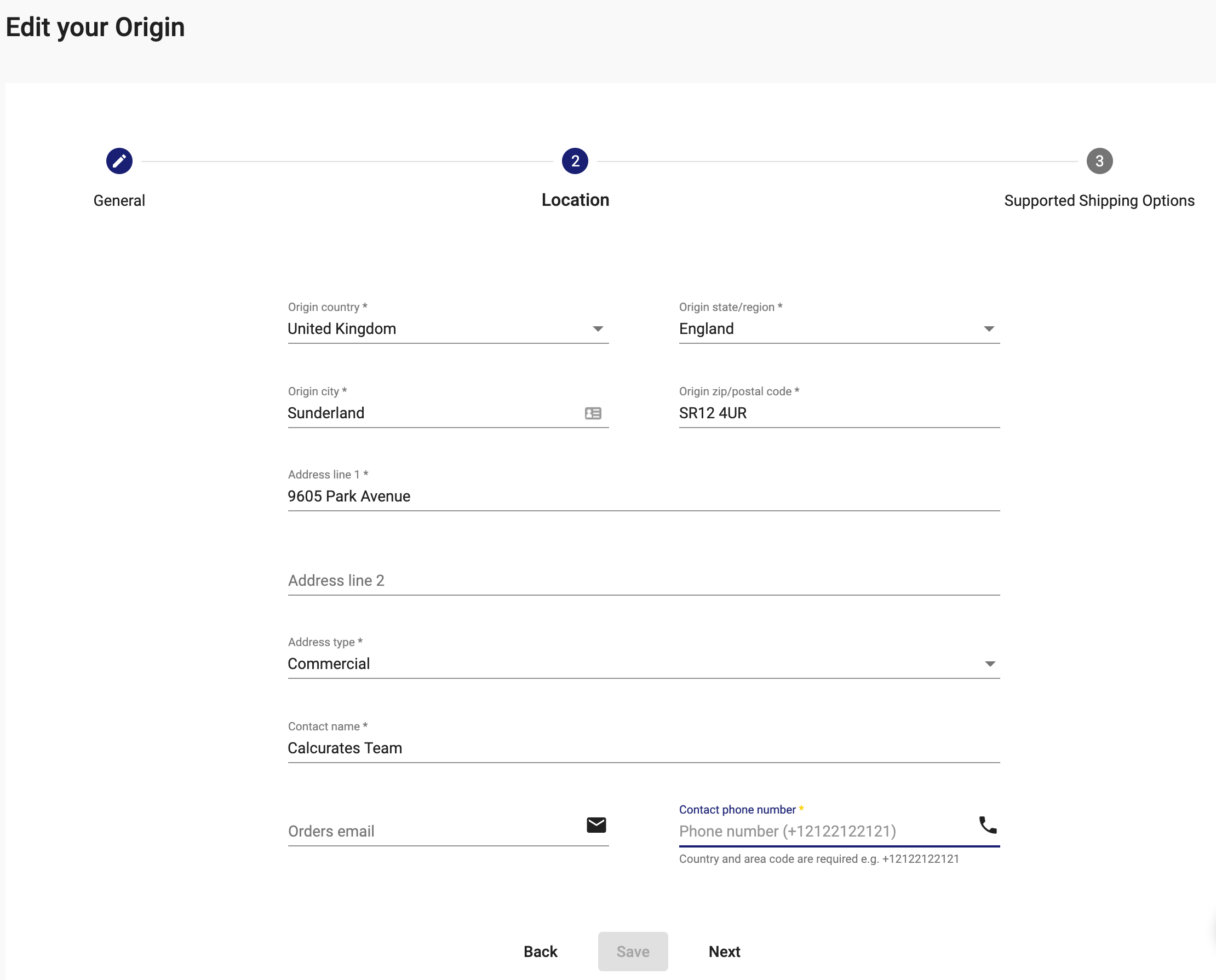The height and width of the screenshot is (980, 1216).
Task: Select the Location step label
Action: coord(575,200)
